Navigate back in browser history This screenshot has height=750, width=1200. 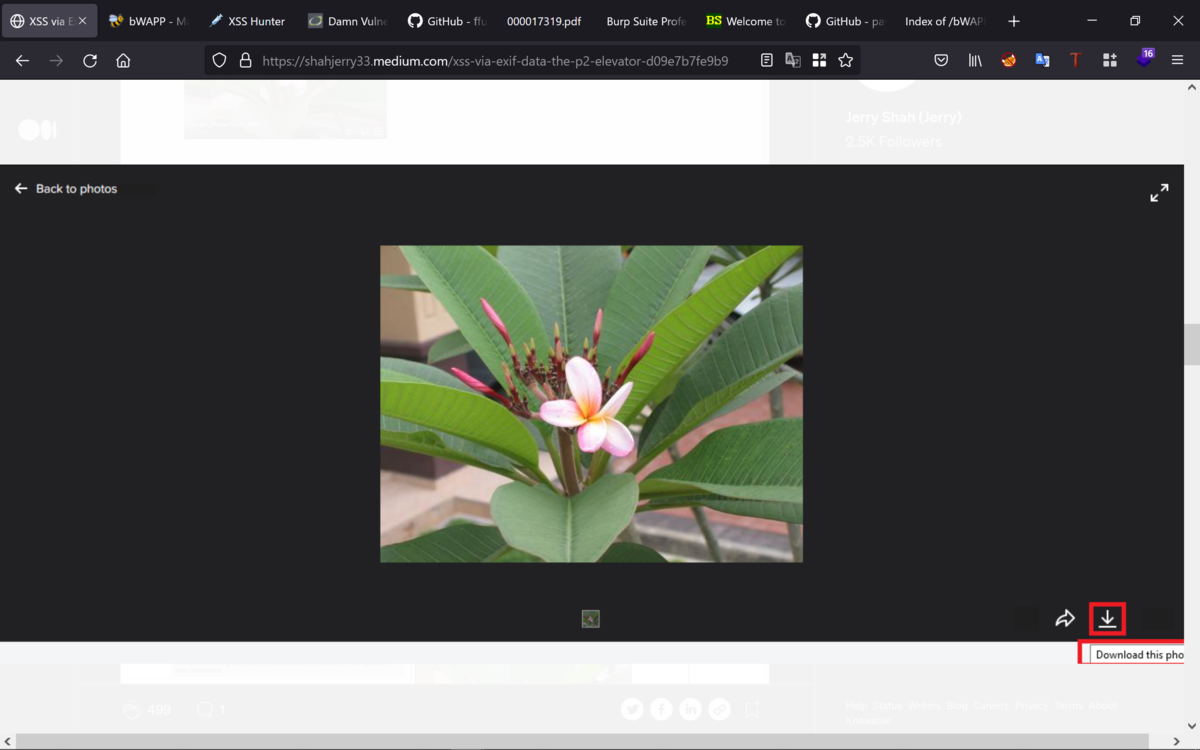[22, 61]
